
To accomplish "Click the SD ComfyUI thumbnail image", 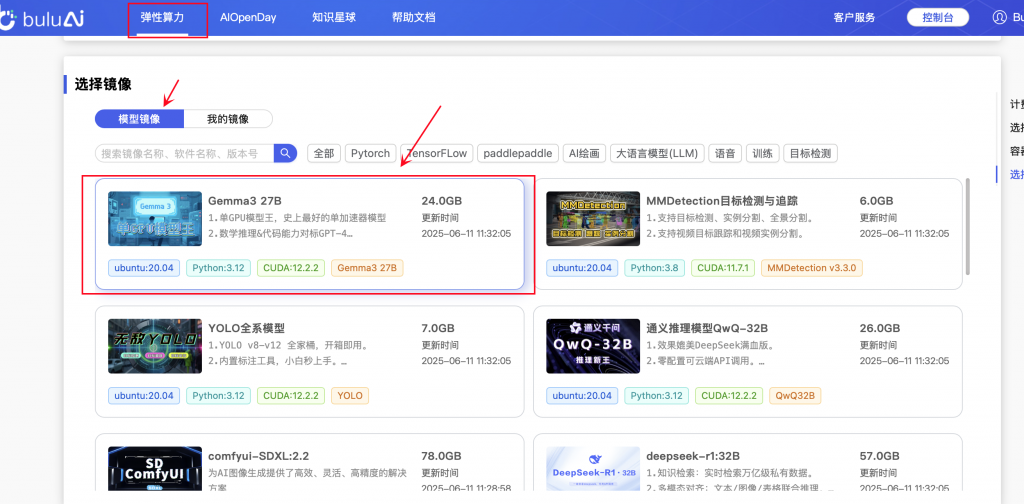I will 155,469.
